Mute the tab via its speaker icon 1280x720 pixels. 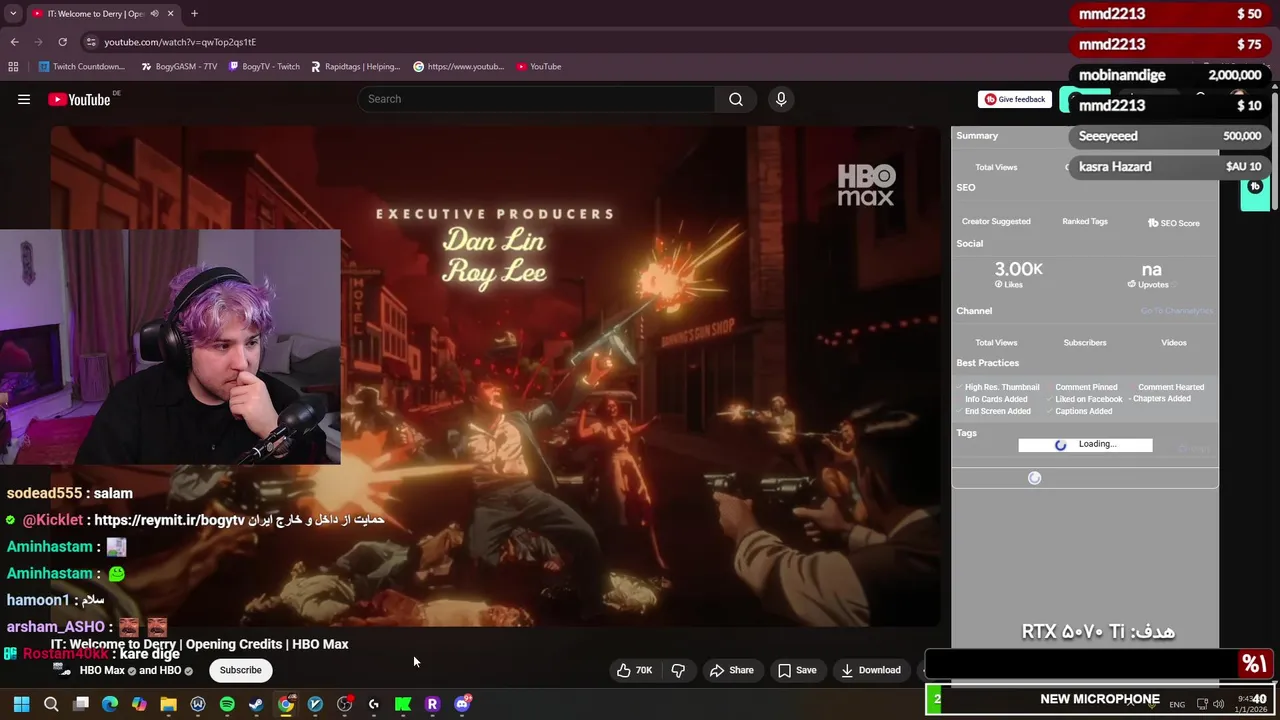pyautogui.click(x=153, y=14)
